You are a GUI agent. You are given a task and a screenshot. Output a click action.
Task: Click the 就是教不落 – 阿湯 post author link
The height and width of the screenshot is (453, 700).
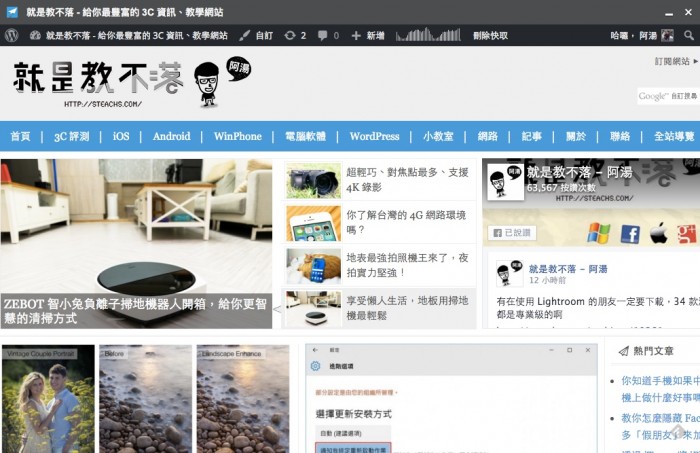pyautogui.click(x=568, y=269)
